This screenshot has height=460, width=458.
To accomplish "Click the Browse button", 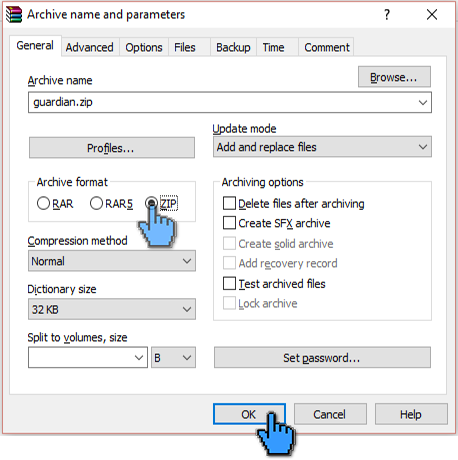I will coord(394,77).
